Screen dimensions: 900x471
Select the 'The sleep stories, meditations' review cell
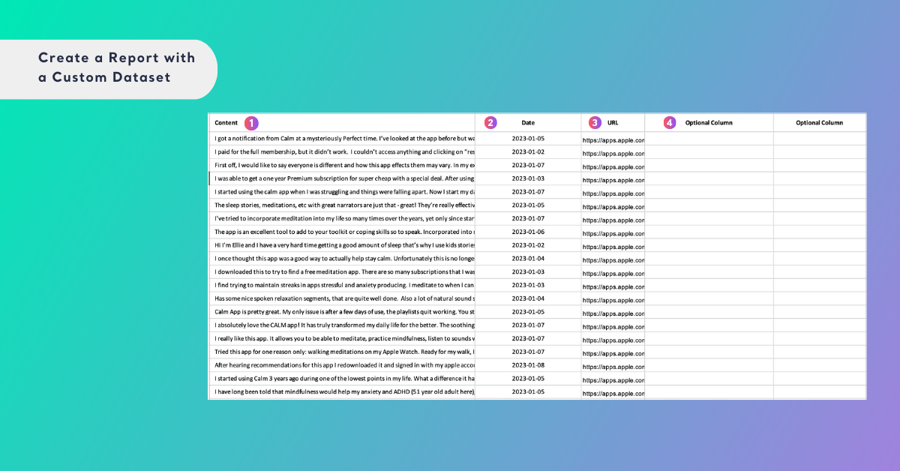click(344, 205)
